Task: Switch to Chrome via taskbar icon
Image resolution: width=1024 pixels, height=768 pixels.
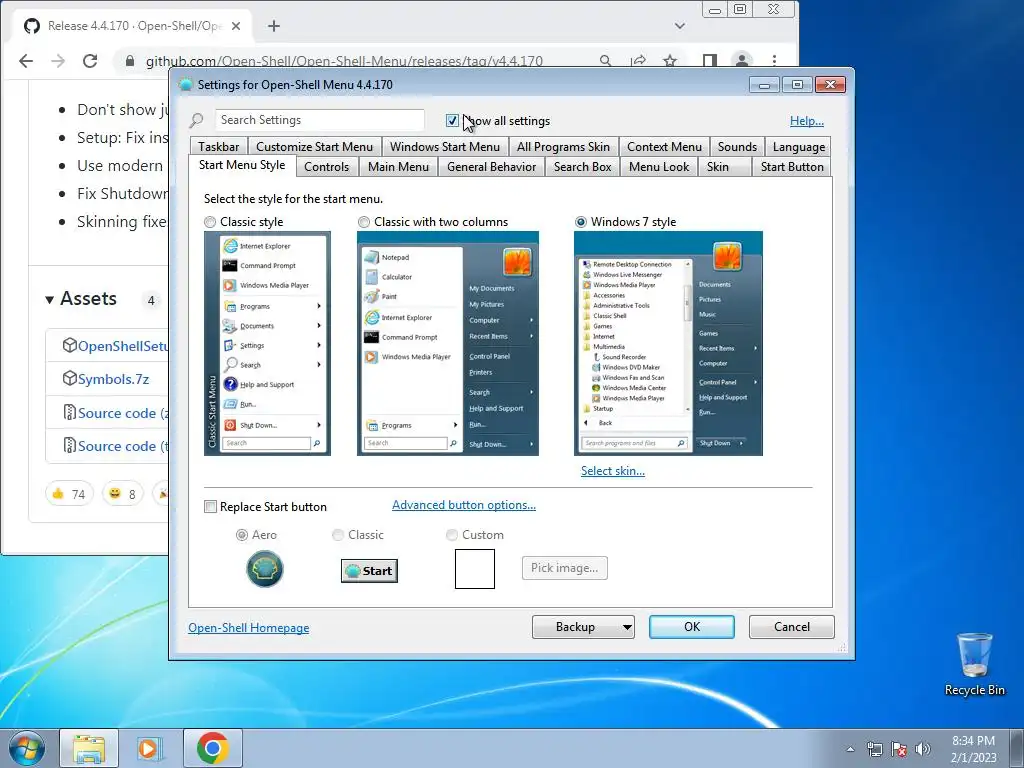Action: tap(212, 748)
